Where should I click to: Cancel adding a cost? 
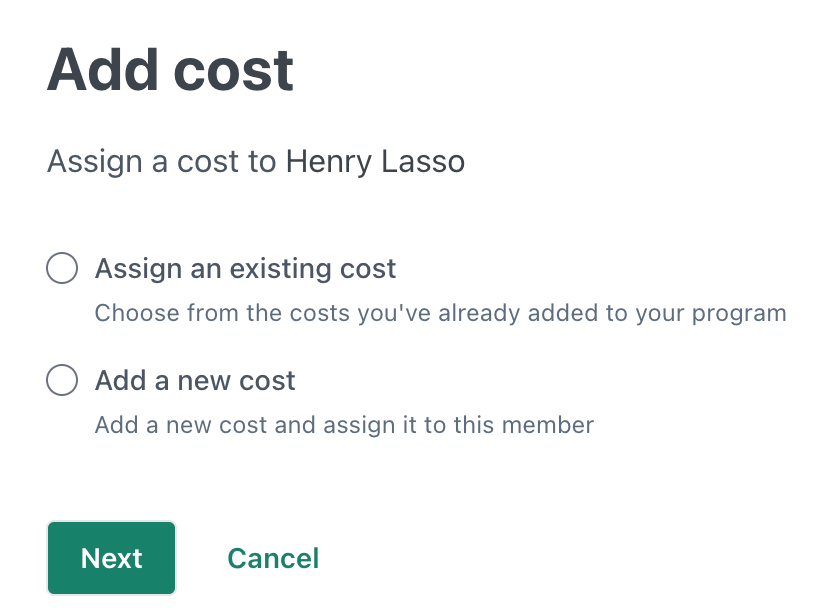(273, 558)
